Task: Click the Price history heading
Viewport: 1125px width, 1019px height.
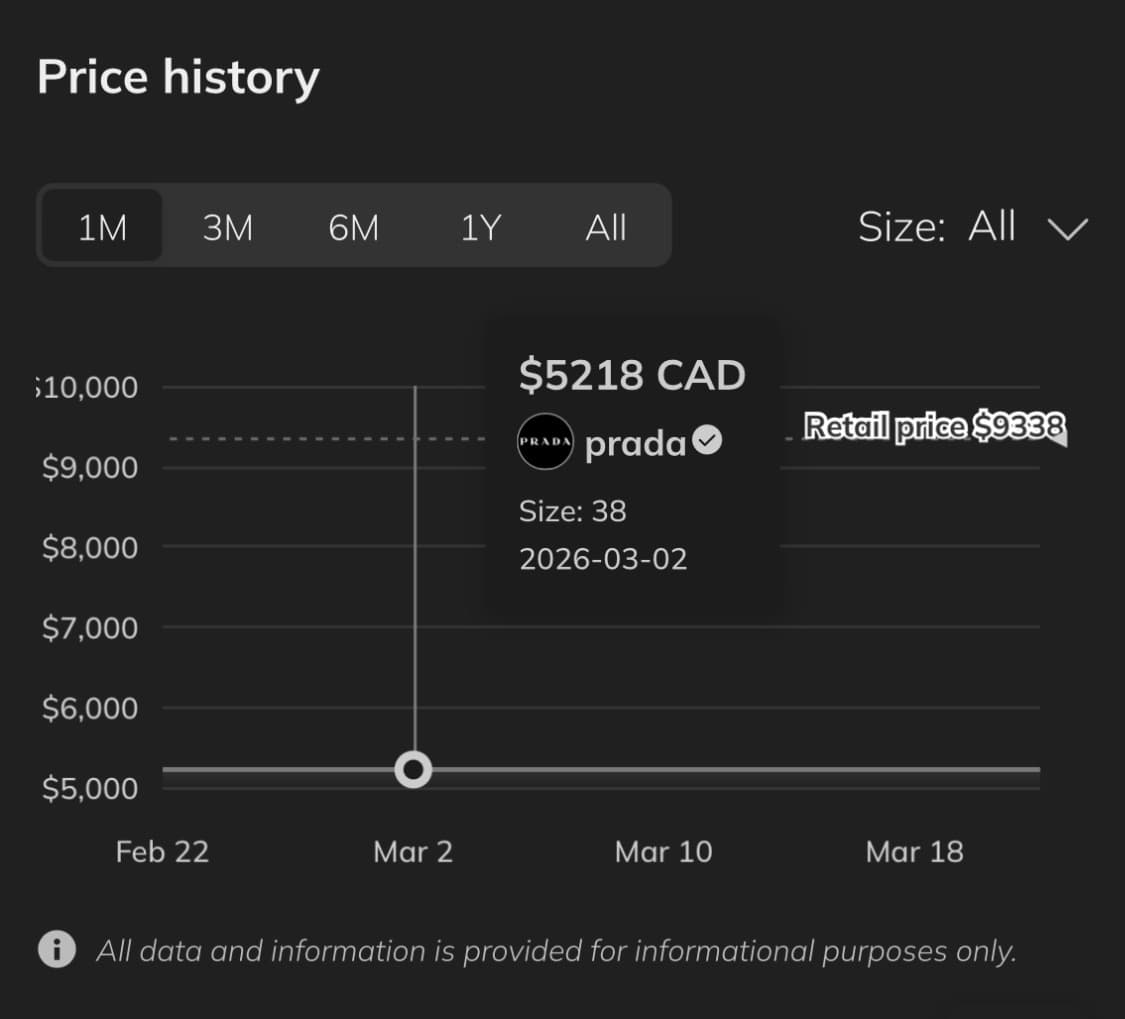Action: [178, 77]
